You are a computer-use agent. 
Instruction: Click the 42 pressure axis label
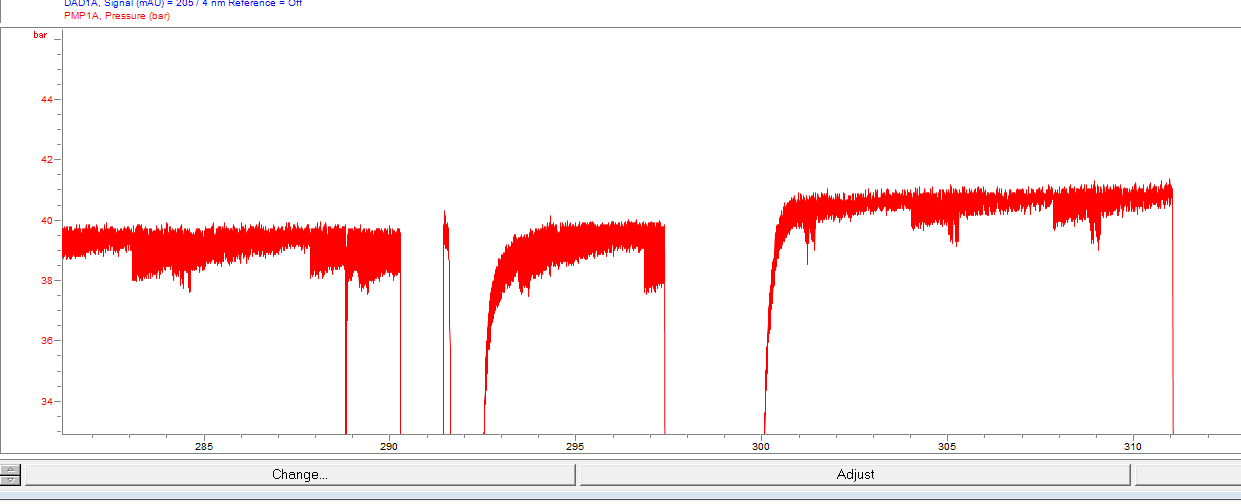(46, 160)
